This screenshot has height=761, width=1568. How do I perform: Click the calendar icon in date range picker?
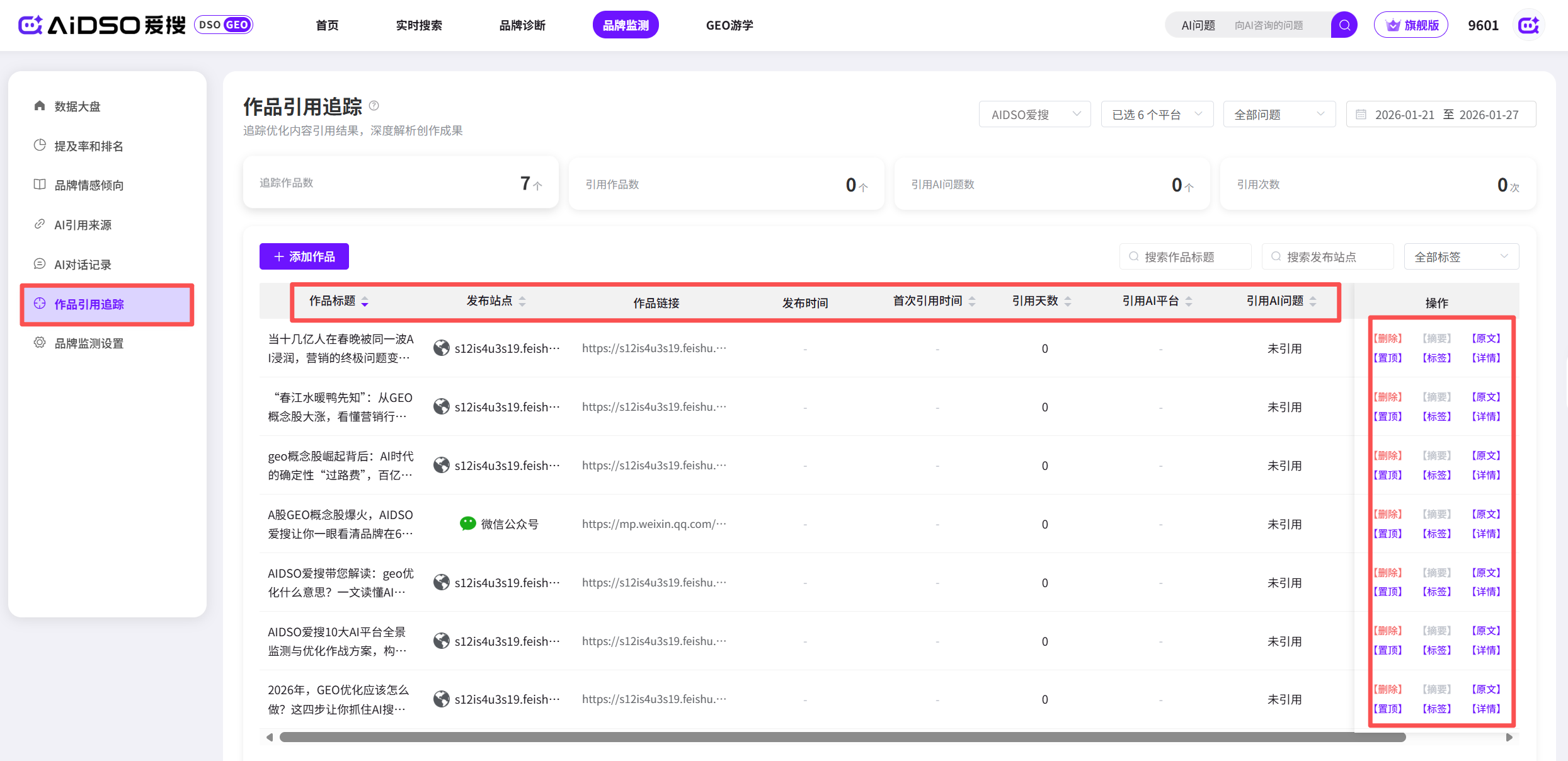(x=1361, y=115)
